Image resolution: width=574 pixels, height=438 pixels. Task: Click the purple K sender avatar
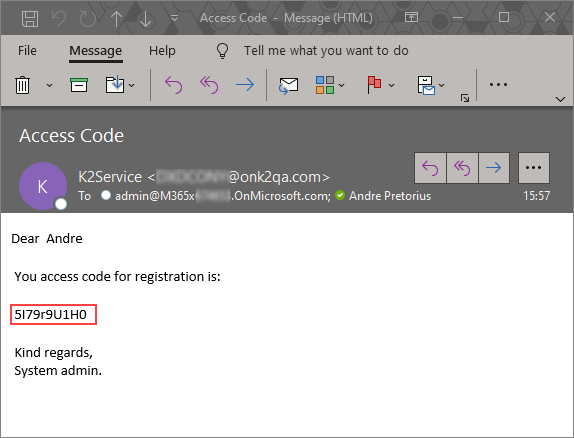pyautogui.click(x=43, y=186)
